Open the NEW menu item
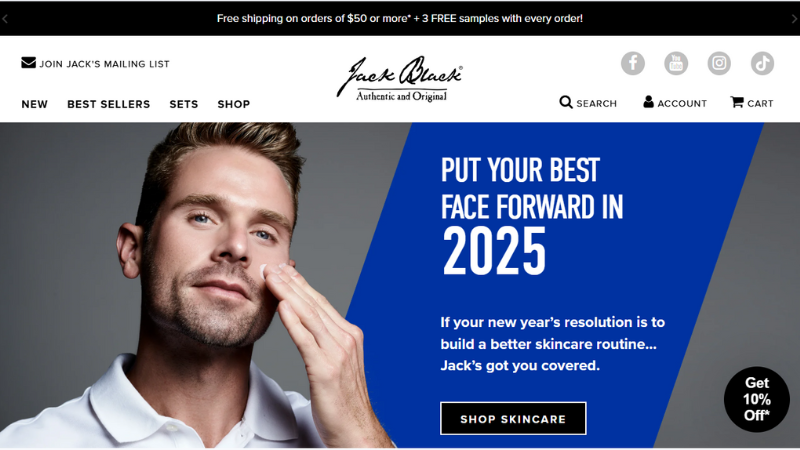The width and height of the screenshot is (800, 450). pyautogui.click(x=35, y=104)
